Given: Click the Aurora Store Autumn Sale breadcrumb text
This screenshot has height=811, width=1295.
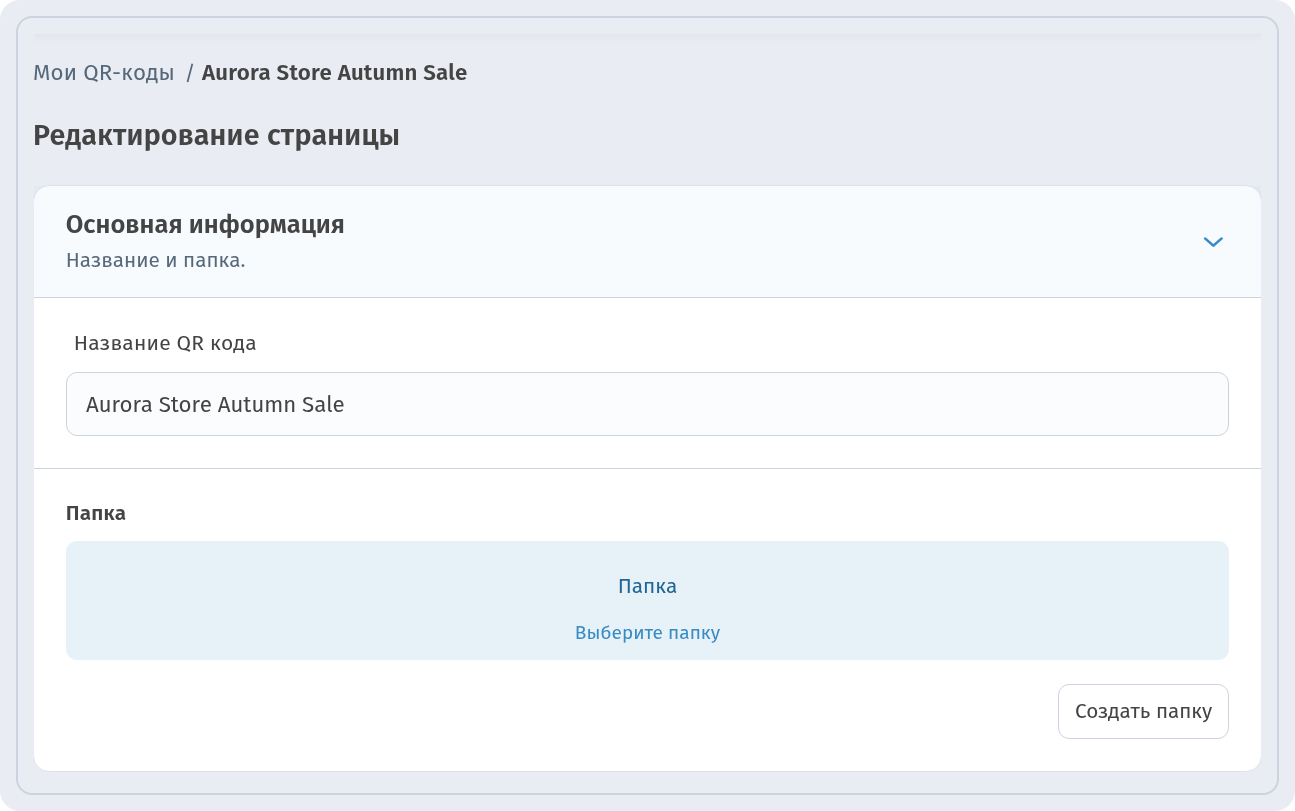Looking at the screenshot, I should click(334, 73).
